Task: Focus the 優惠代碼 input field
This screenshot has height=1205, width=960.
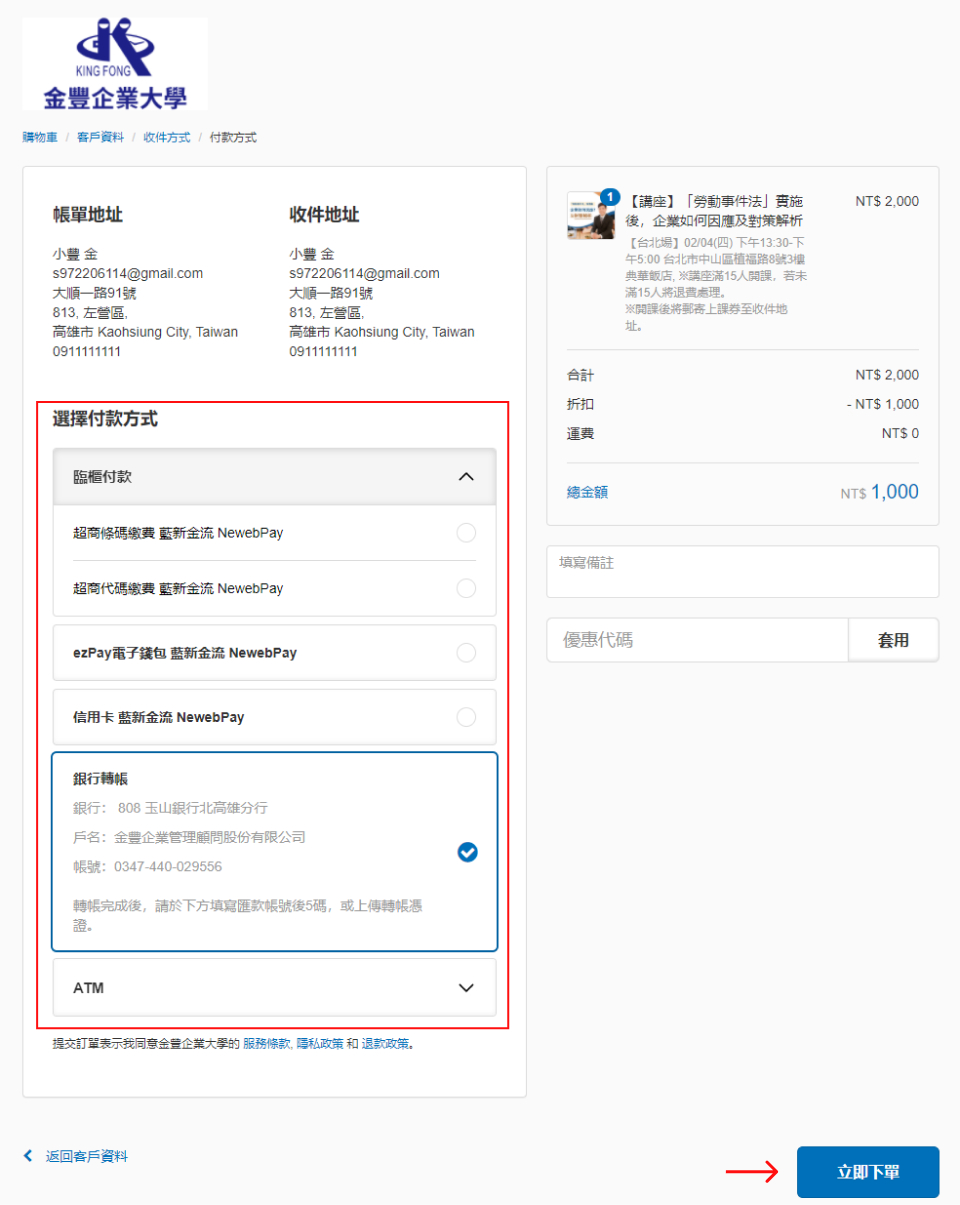Action: coord(697,640)
